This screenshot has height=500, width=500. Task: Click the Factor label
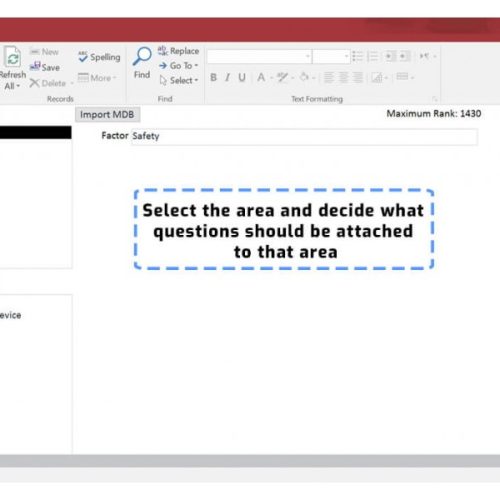point(115,135)
